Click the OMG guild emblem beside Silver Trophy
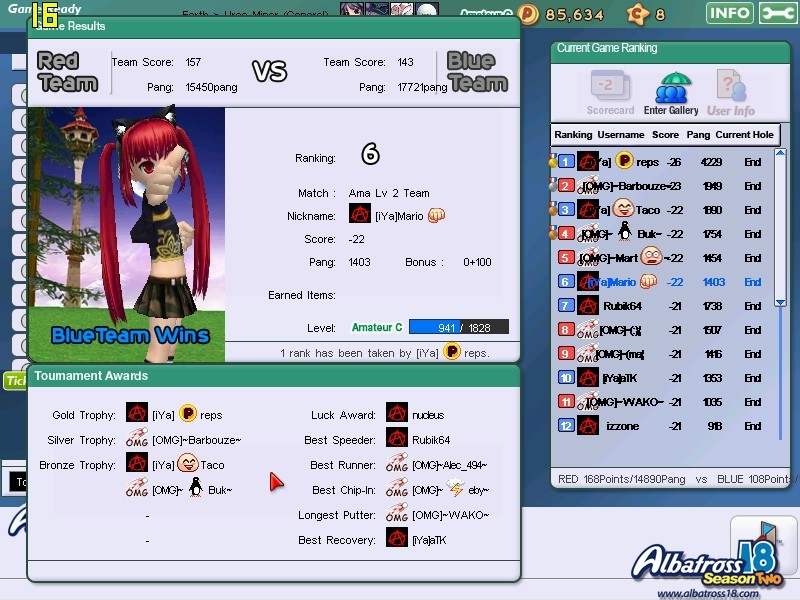 [x=137, y=438]
